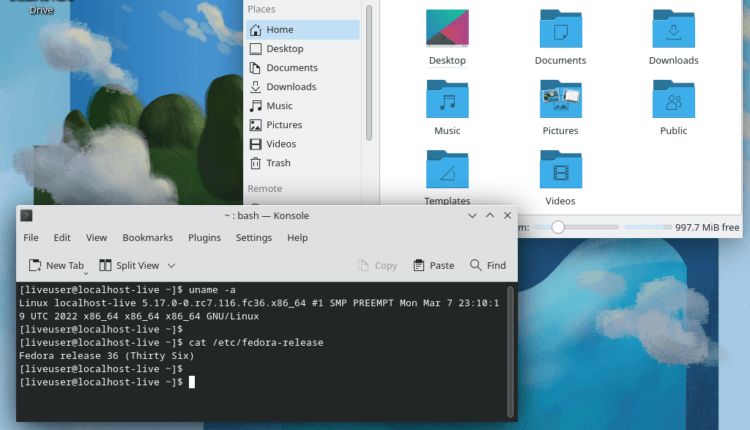Click the New Tab button in Konsole
750x430 pixels.
pos(56,265)
